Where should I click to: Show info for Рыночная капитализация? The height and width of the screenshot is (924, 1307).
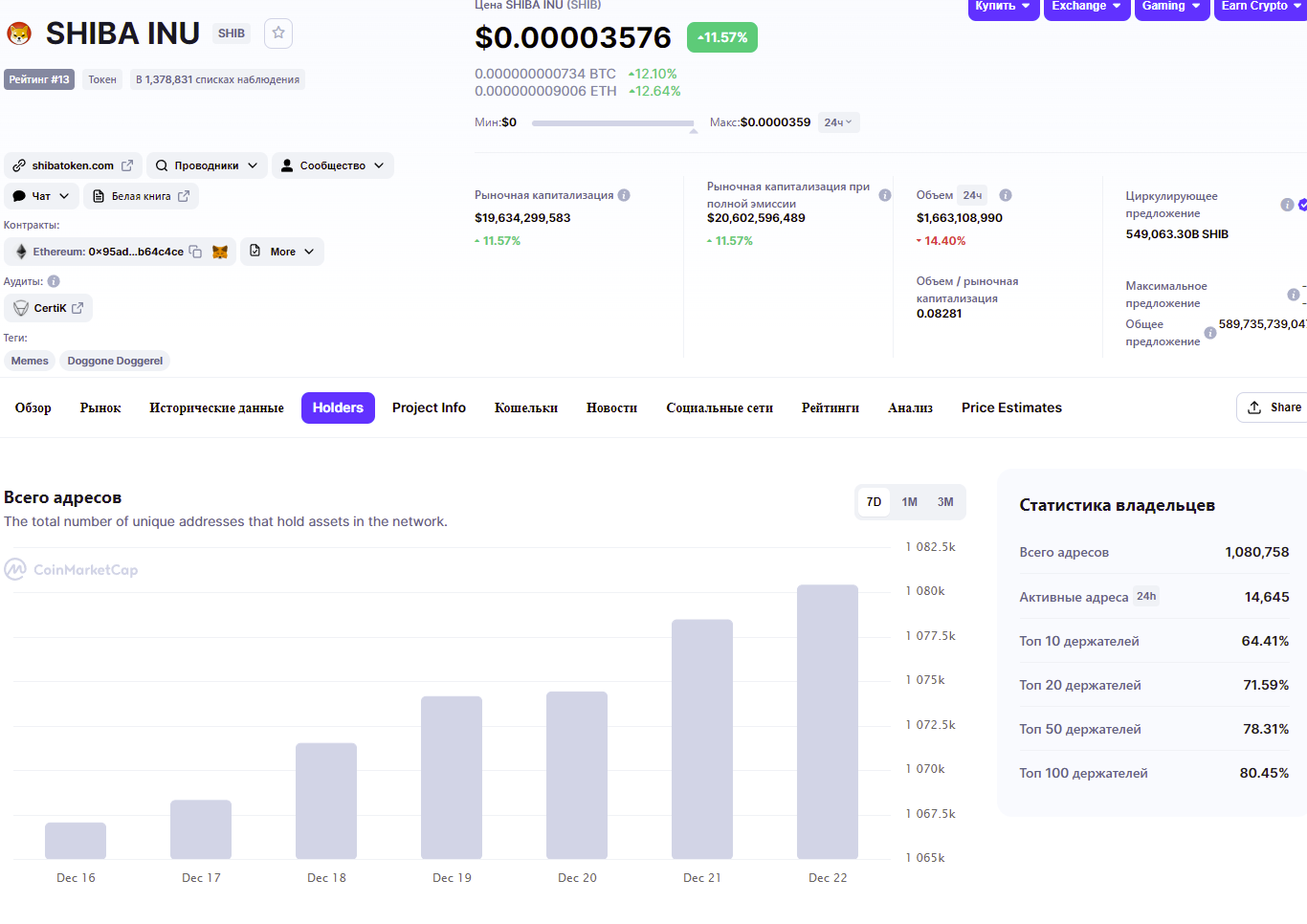coord(624,195)
